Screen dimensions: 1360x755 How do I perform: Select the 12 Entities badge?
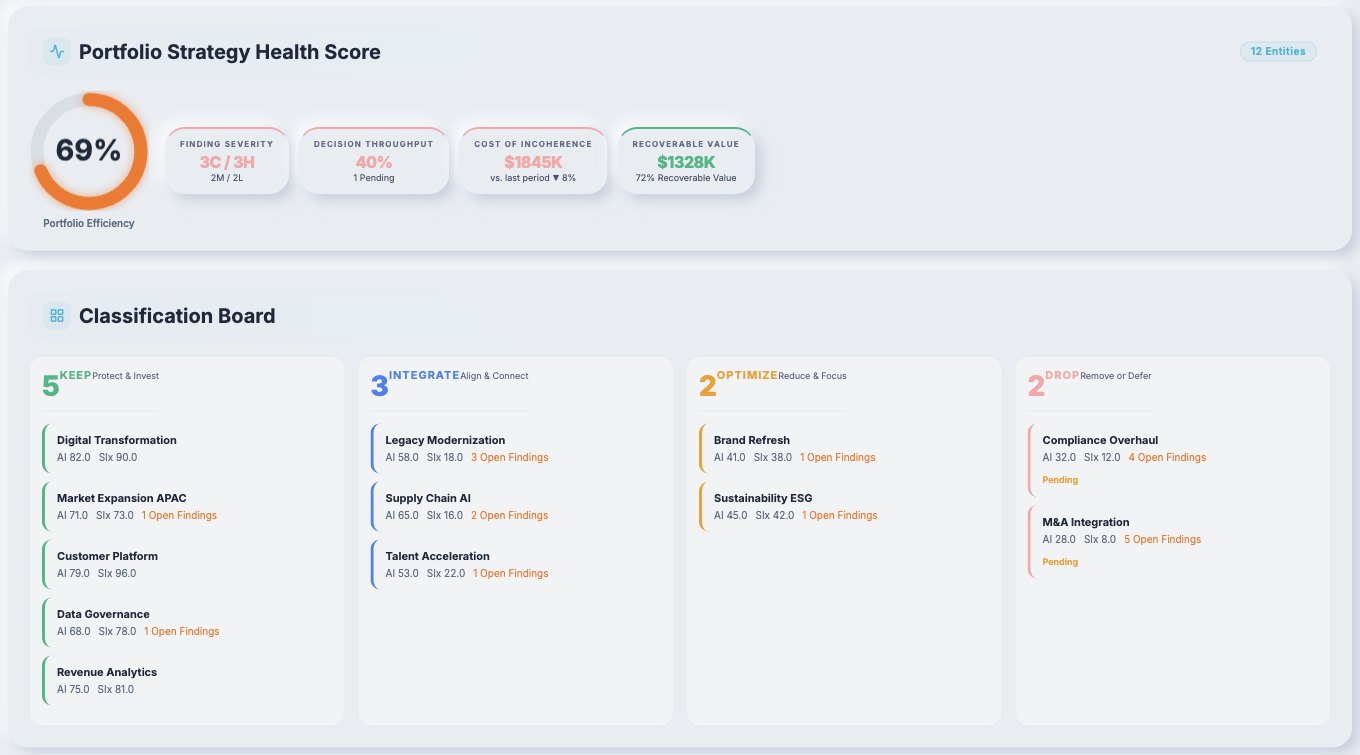pos(1278,51)
